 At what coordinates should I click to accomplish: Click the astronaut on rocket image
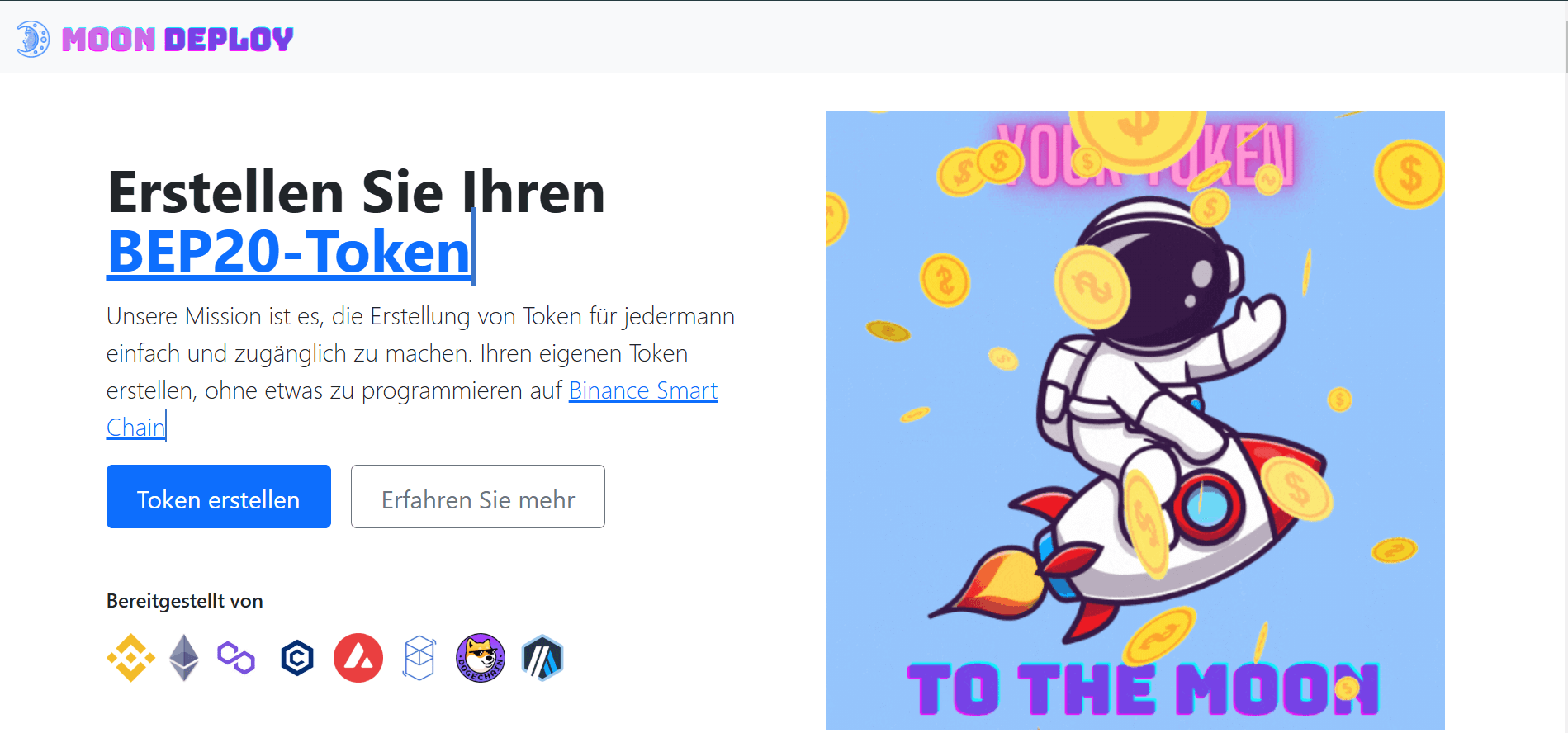(1135, 420)
